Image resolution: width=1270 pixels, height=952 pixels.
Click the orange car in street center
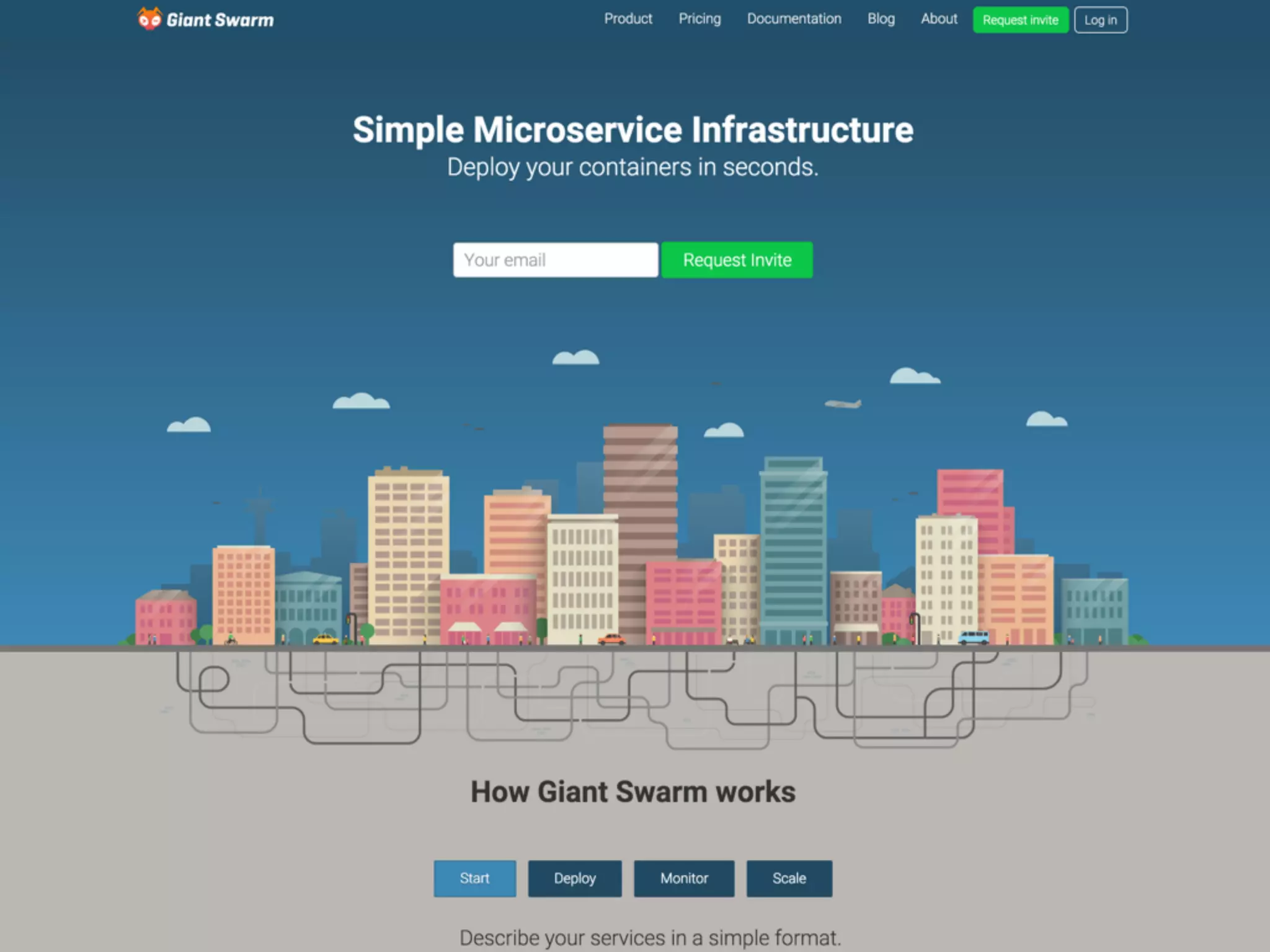(x=611, y=639)
